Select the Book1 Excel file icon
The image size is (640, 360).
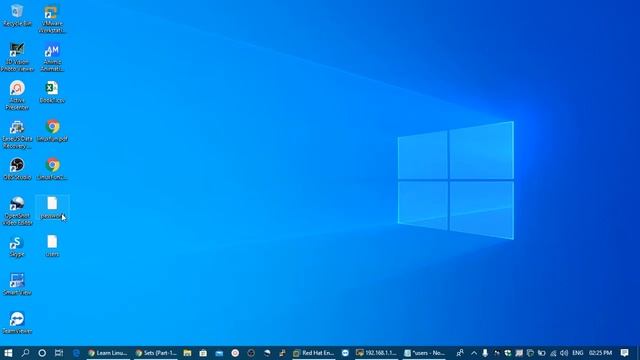click(x=52, y=92)
